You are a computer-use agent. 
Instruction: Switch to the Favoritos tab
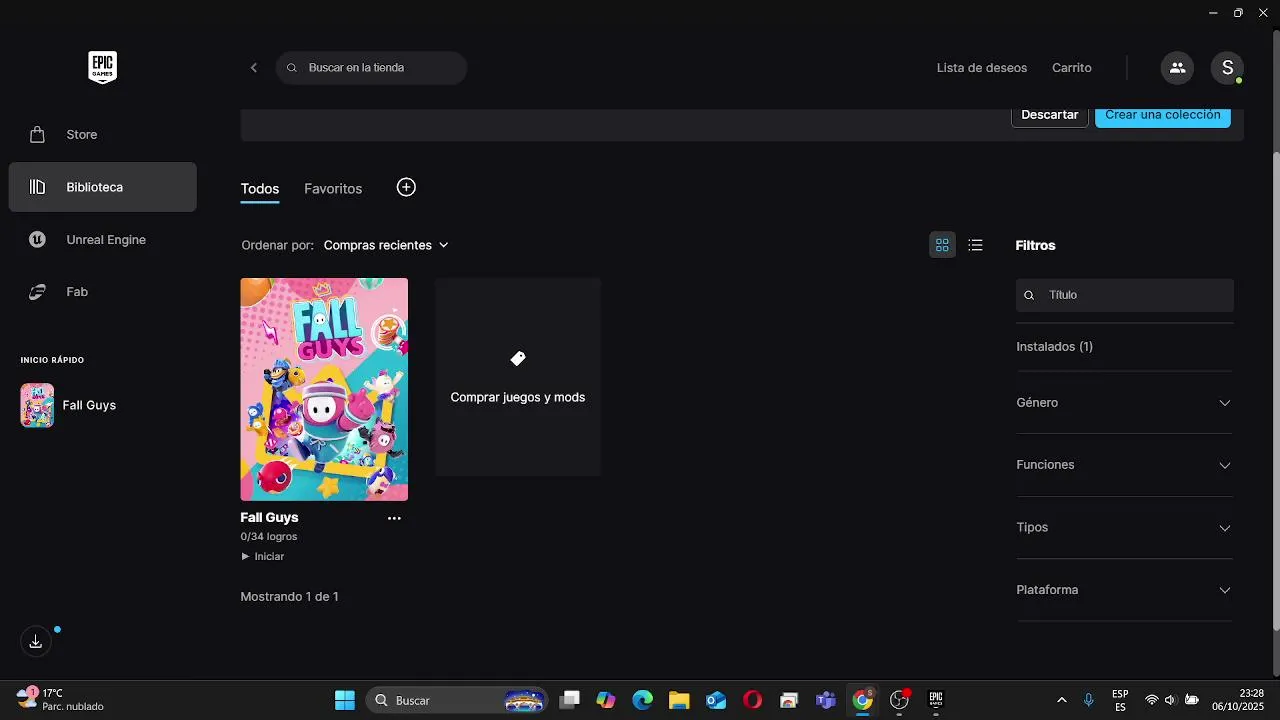333,189
